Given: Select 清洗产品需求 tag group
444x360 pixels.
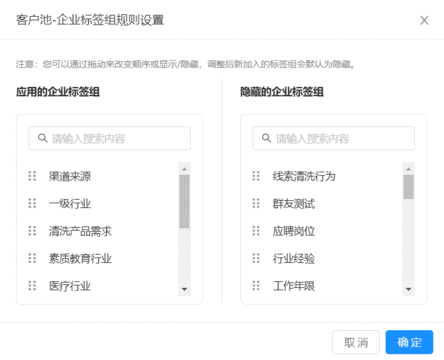Looking at the screenshot, I should [x=80, y=231].
